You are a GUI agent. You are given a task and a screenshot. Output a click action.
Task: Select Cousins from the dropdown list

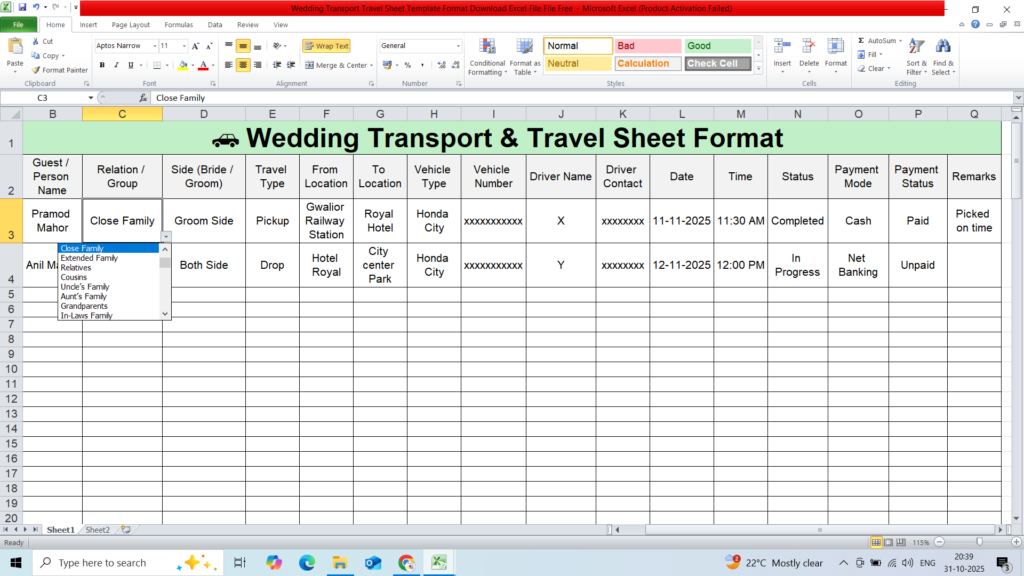point(74,277)
